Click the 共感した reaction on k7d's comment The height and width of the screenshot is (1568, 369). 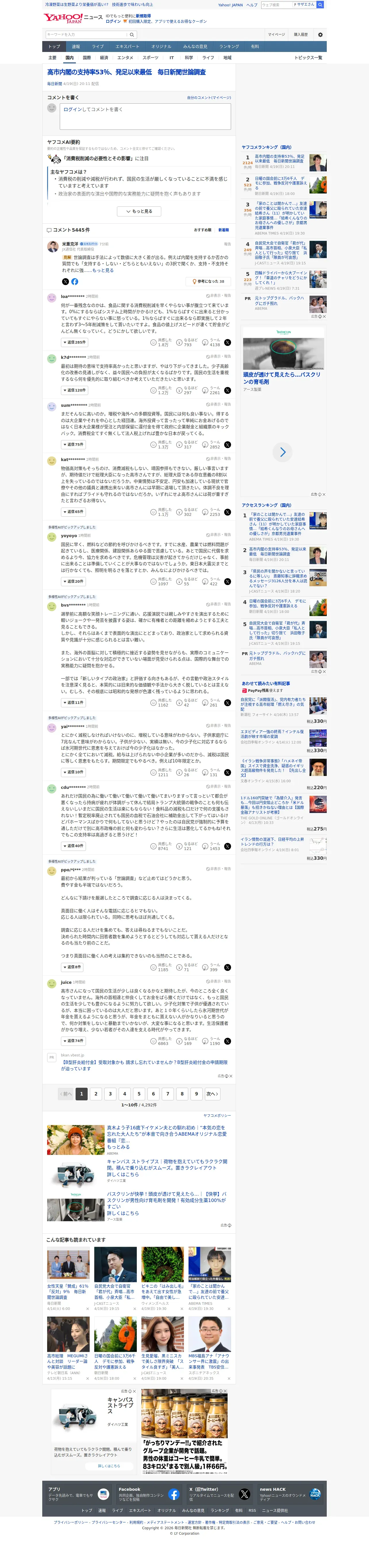point(153,390)
